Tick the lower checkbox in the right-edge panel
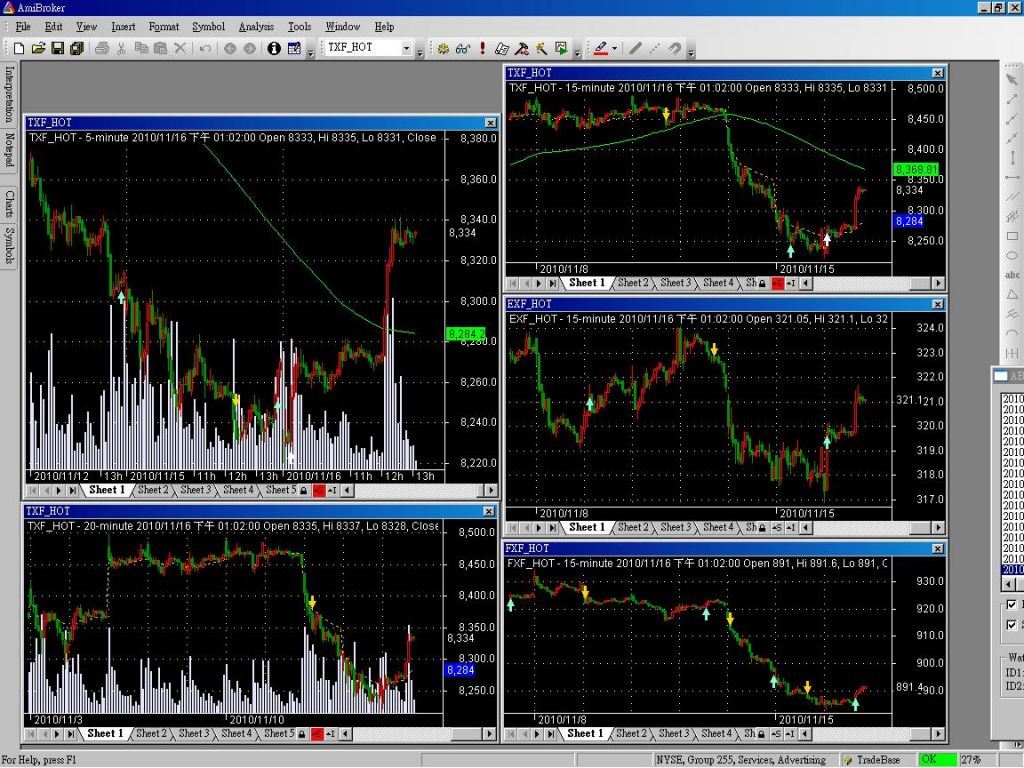 pos(1012,625)
